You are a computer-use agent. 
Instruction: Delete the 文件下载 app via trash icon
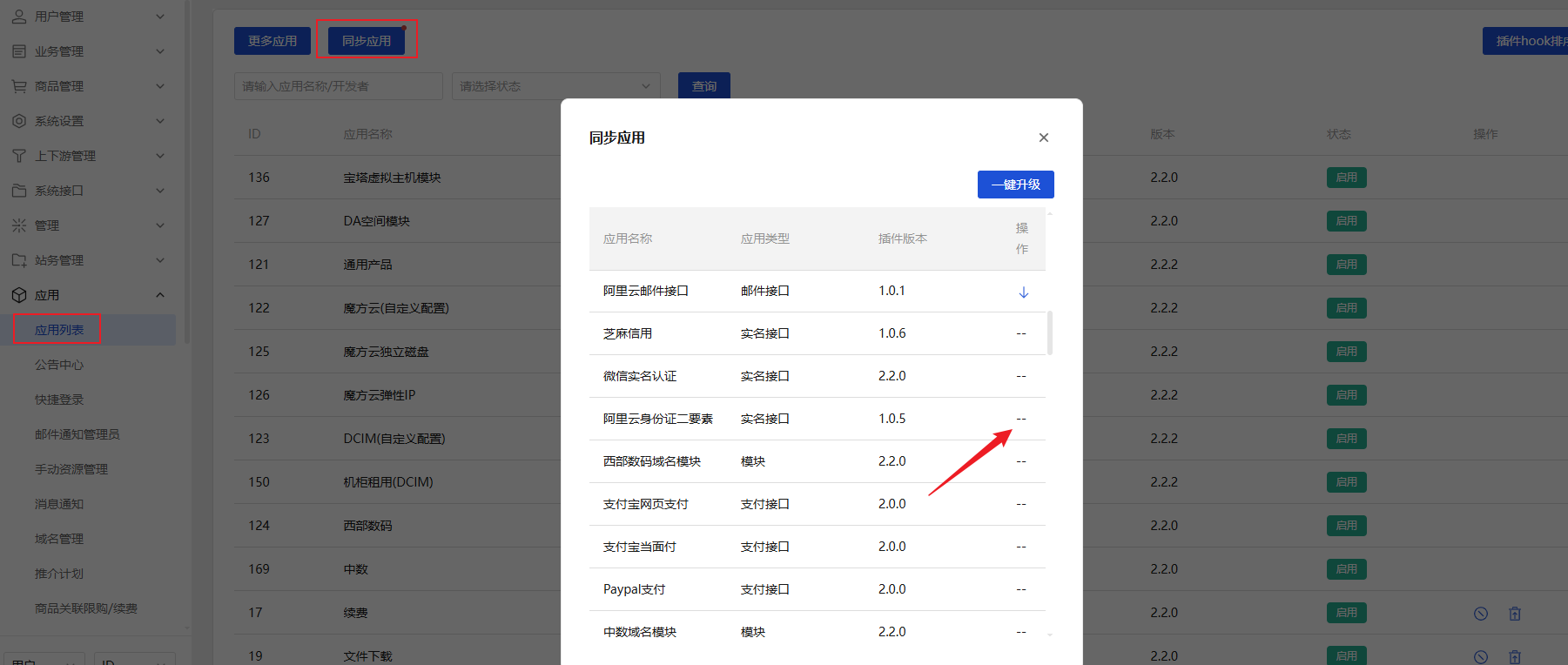[1515, 657]
